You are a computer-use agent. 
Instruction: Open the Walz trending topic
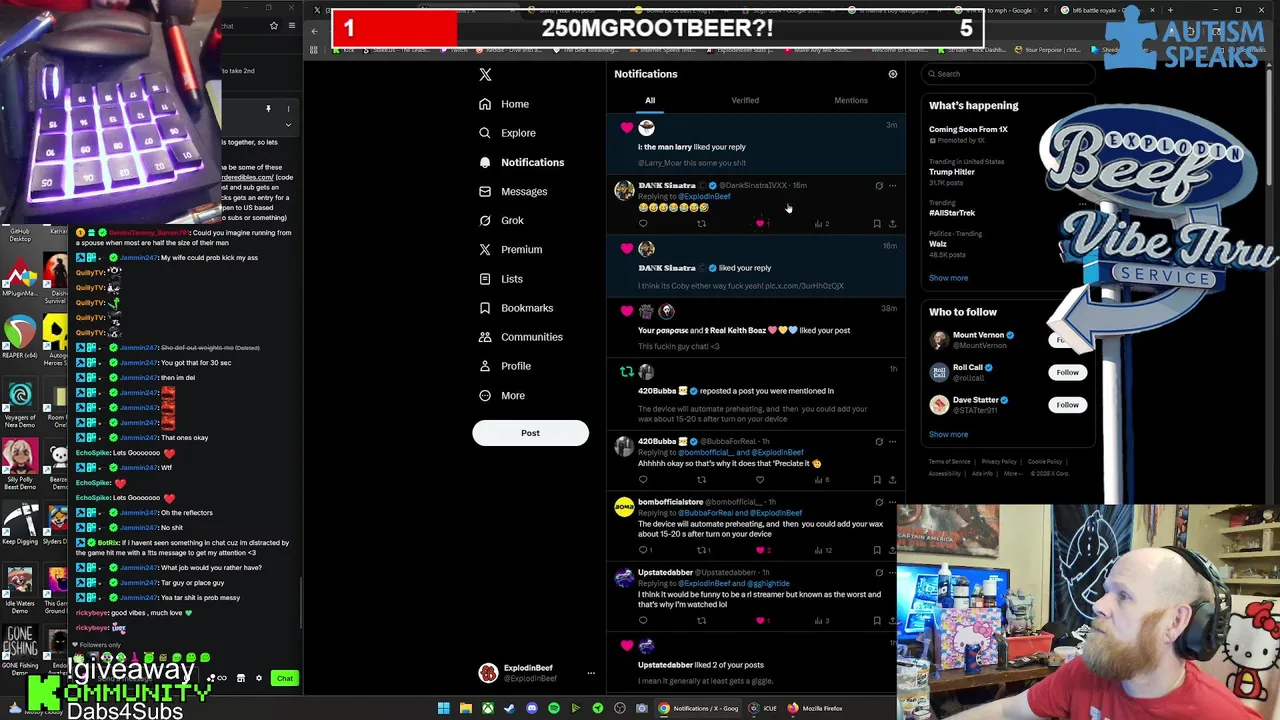(x=938, y=244)
